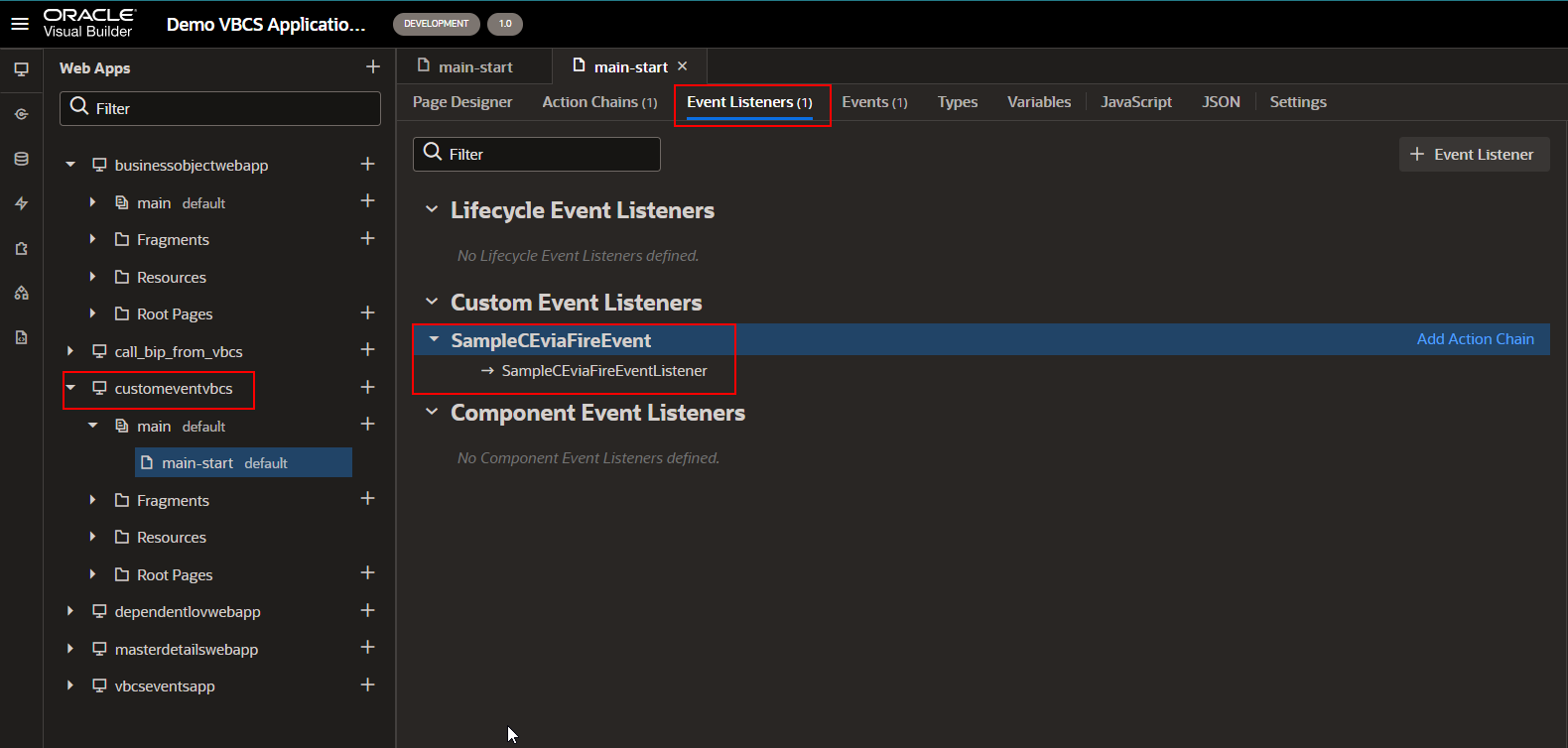This screenshot has height=748, width=1568.
Task: Click plus icon beside businessobjectwebapp
Action: pyautogui.click(x=367, y=164)
